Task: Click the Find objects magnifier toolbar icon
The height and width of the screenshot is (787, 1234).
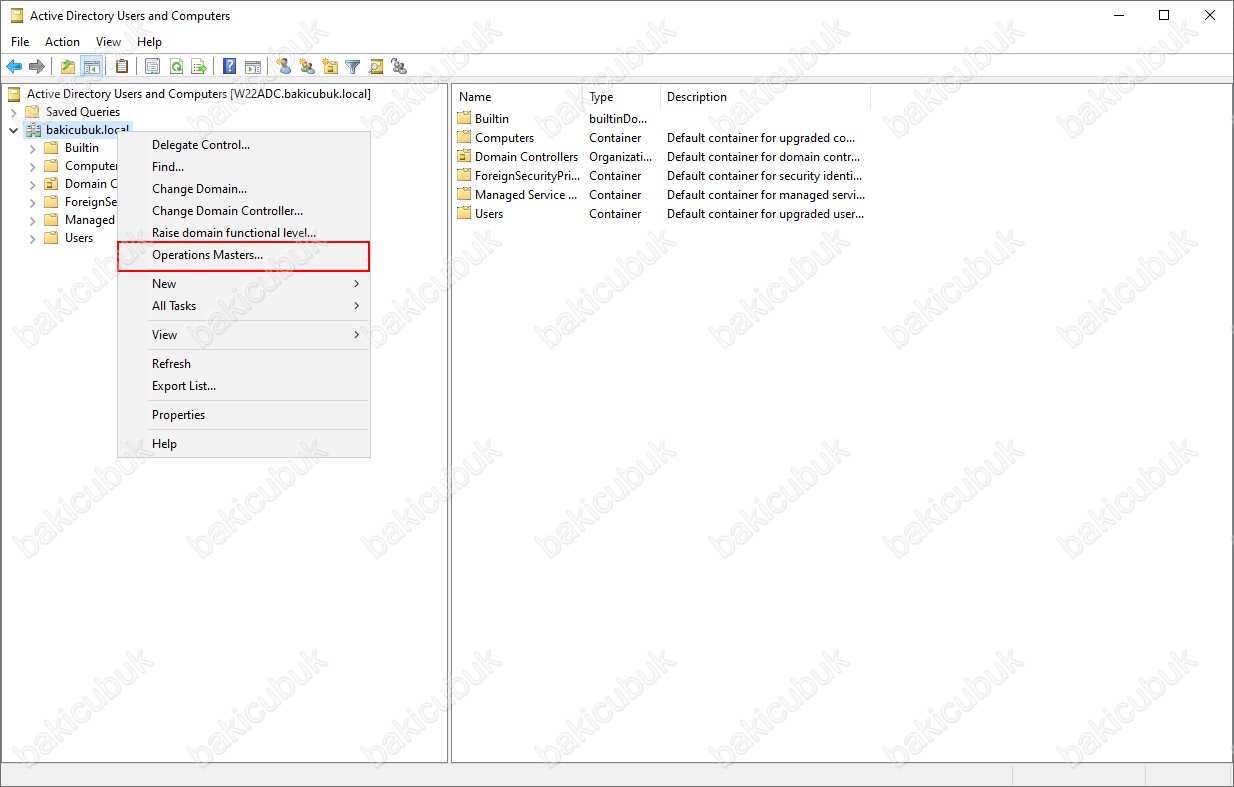Action: click(x=376, y=67)
